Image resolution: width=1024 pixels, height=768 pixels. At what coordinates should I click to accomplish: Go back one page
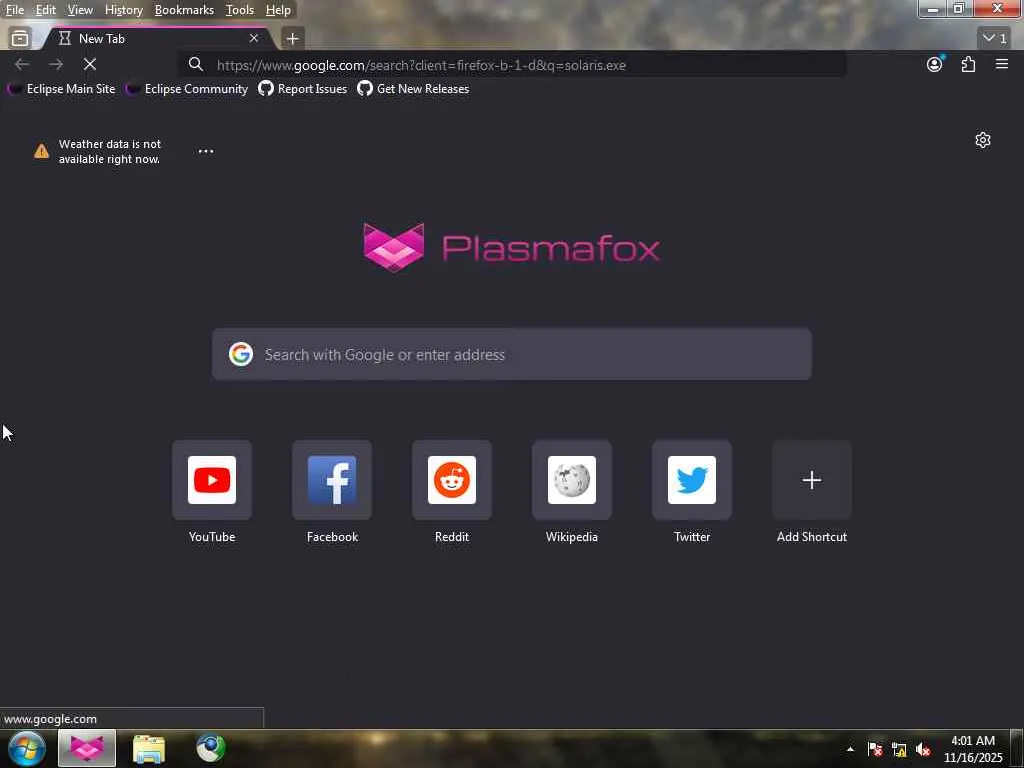click(22, 64)
